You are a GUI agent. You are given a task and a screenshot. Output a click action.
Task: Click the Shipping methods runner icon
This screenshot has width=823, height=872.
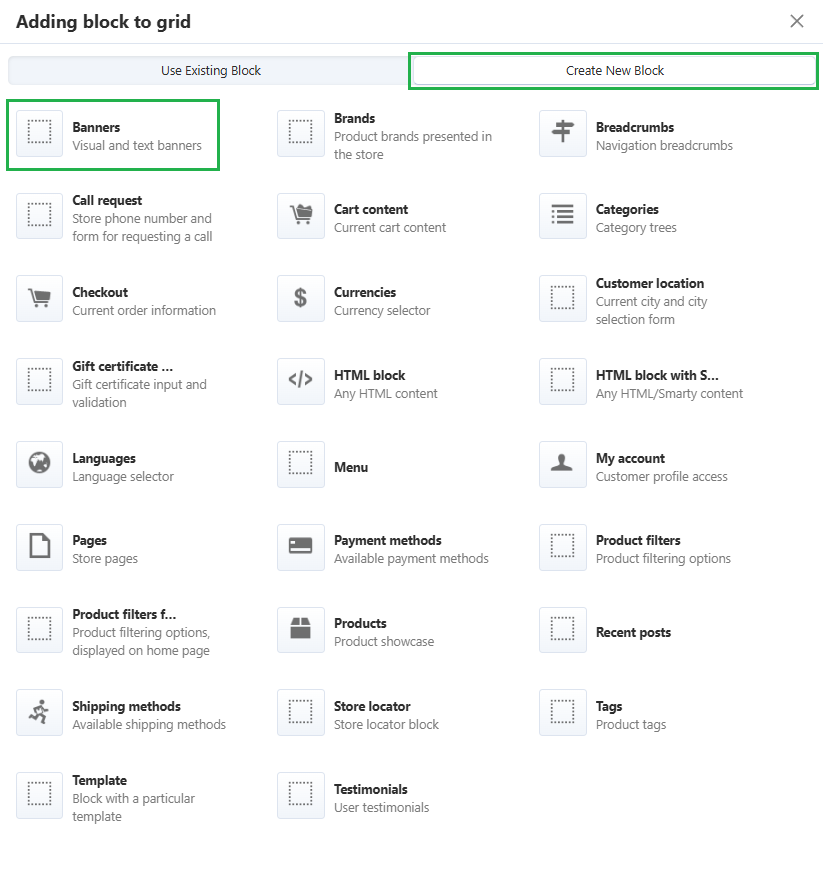(x=39, y=712)
